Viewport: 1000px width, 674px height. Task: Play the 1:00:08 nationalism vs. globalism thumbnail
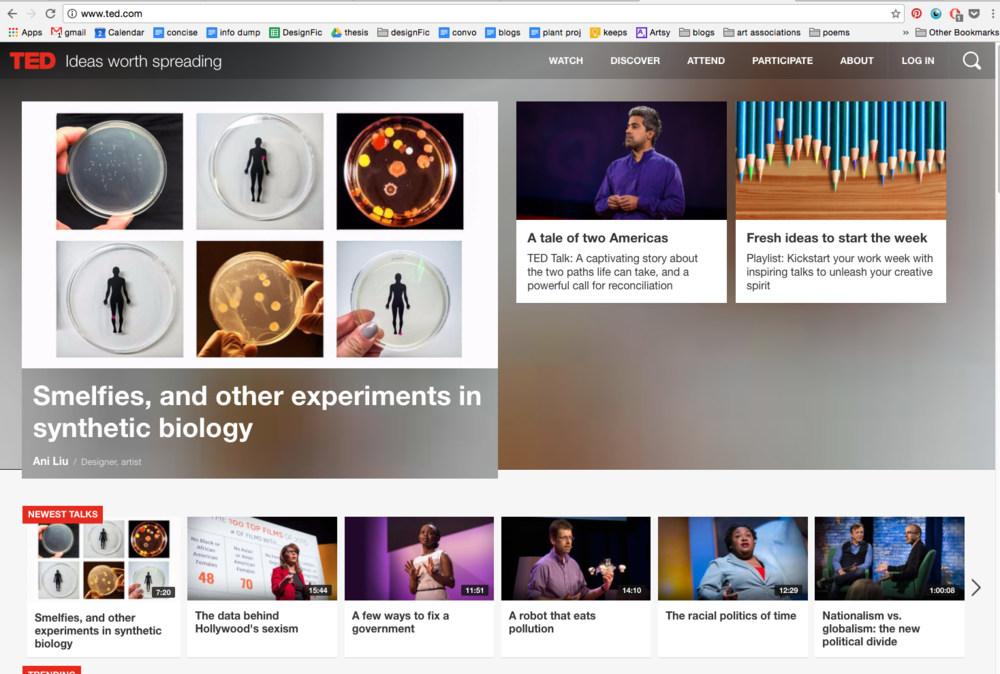(890, 559)
